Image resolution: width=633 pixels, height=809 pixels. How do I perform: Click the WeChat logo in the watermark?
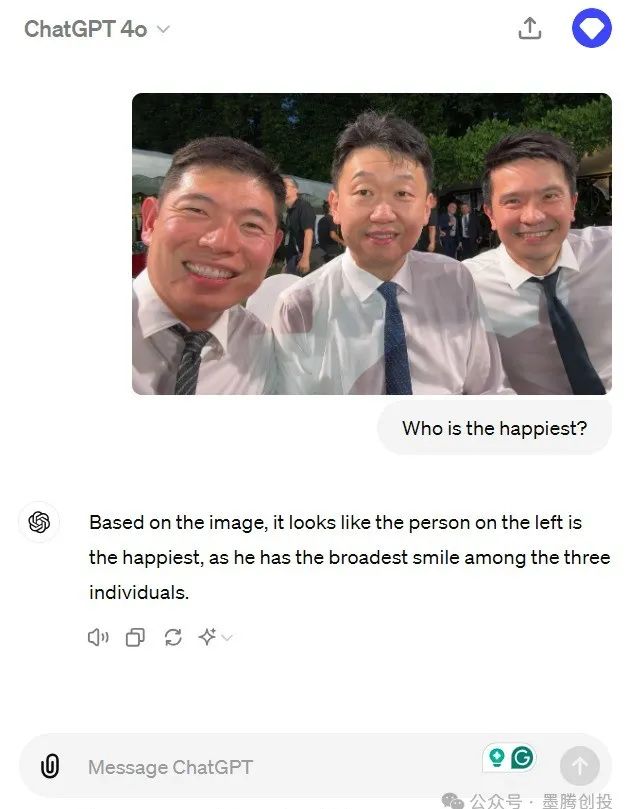pos(453,800)
